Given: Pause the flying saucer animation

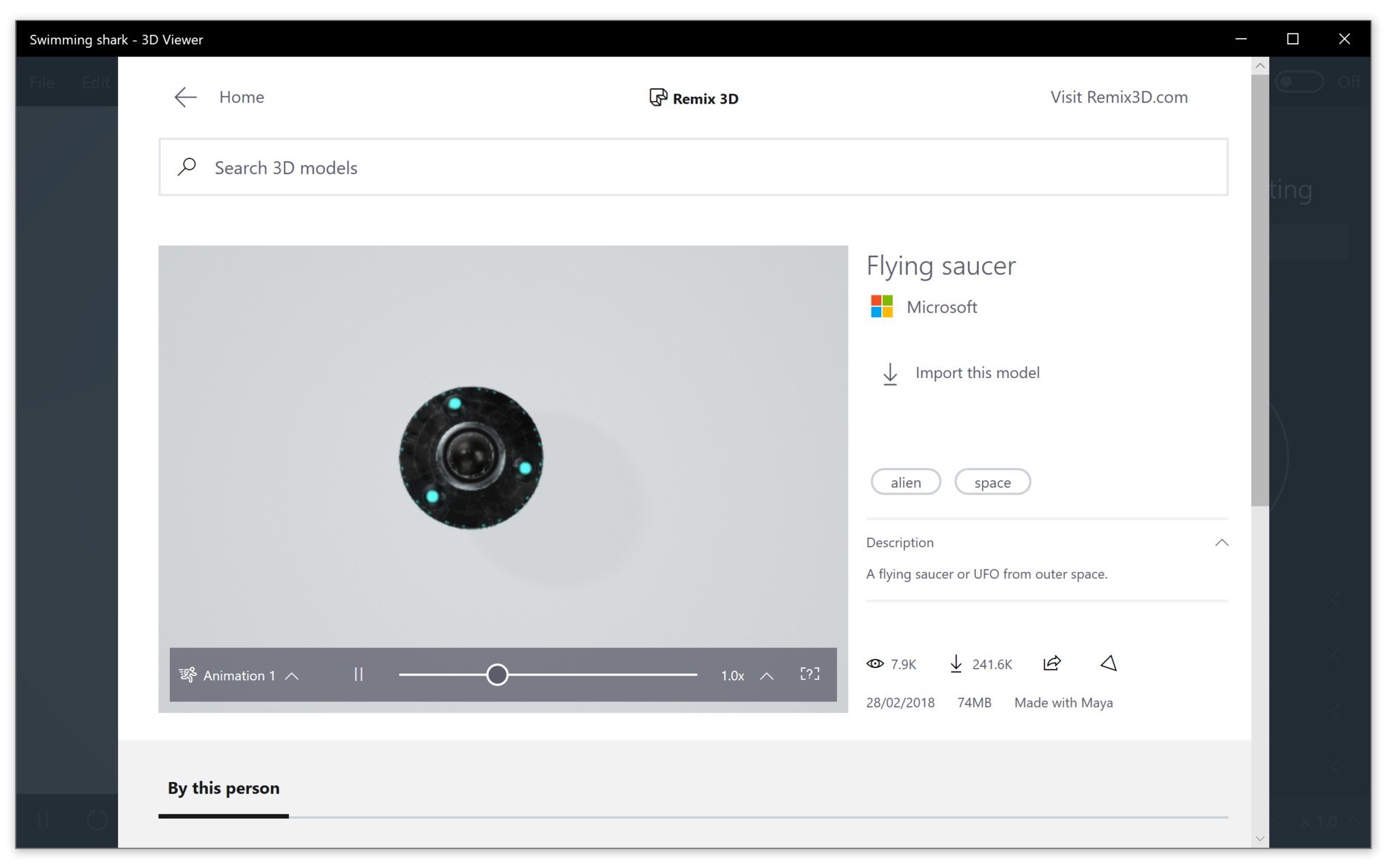Looking at the screenshot, I should [358, 675].
